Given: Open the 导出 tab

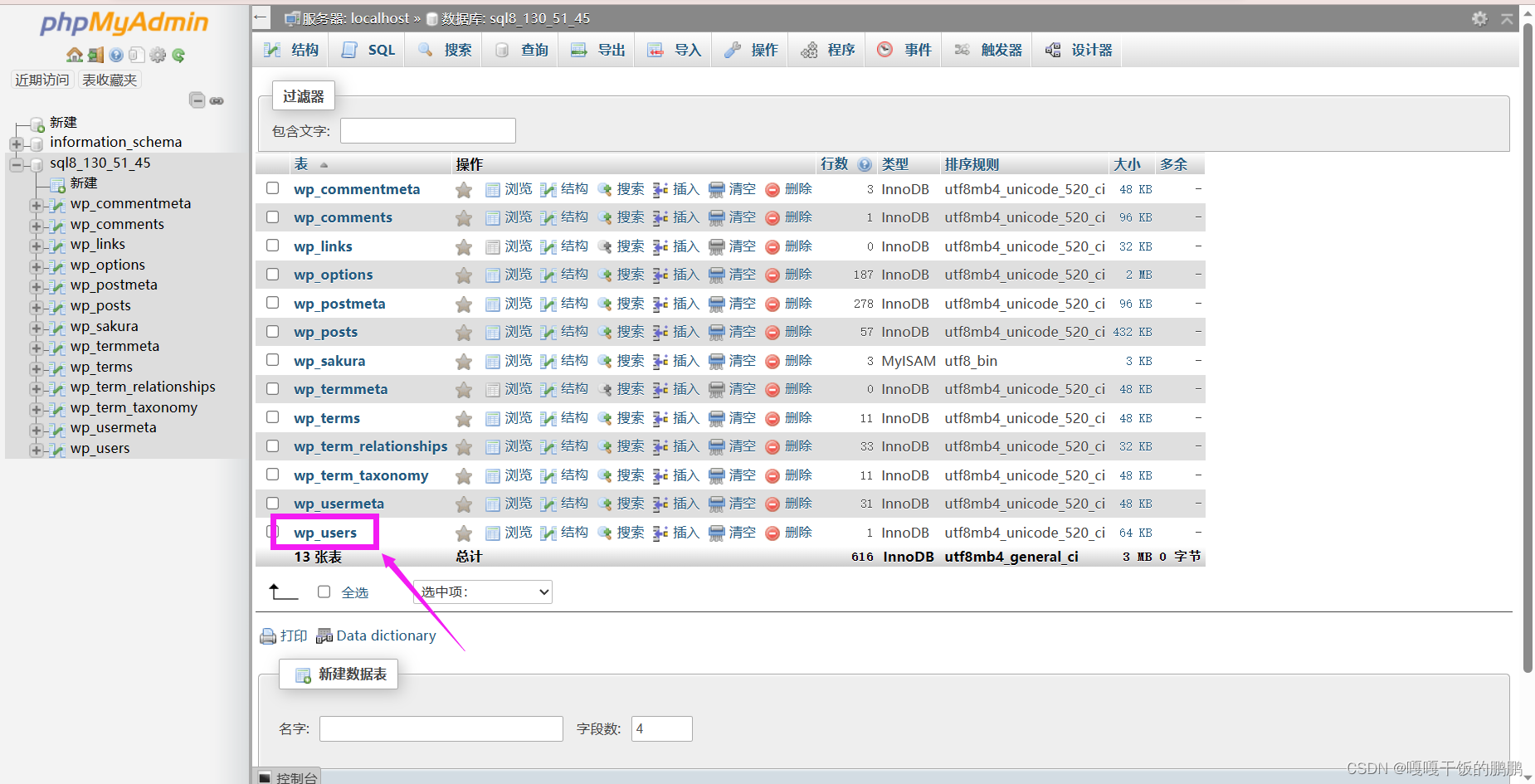Looking at the screenshot, I should (597, 50).
